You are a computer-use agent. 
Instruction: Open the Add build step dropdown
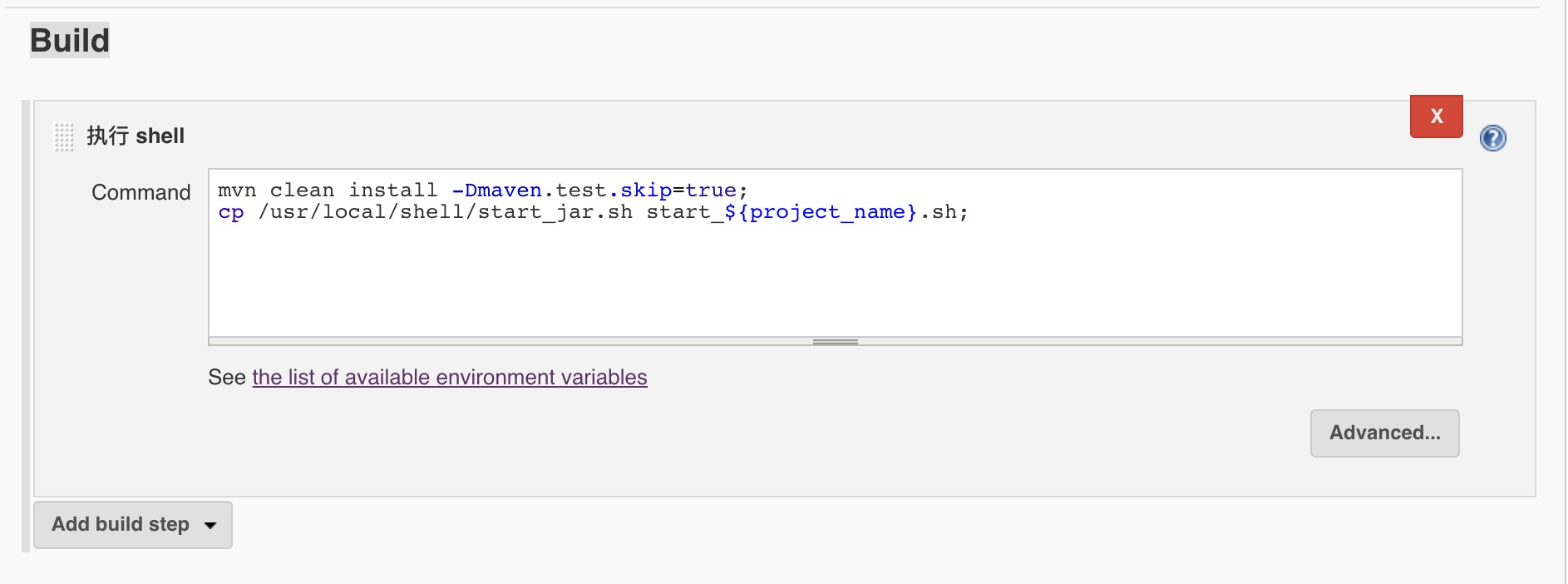pyautogui.click(x=133, y=525)
